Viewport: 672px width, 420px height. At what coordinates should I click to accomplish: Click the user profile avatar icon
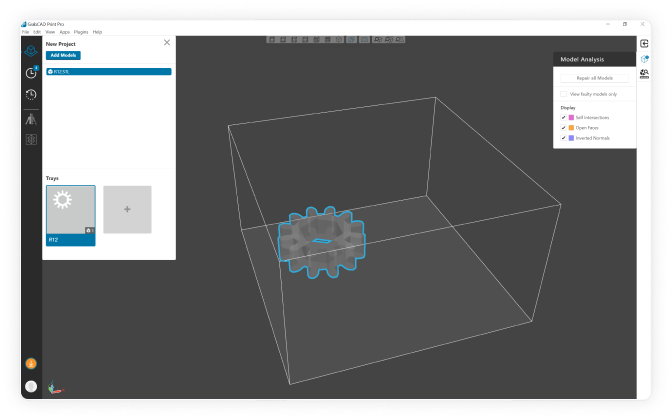(x=31, y=386)
